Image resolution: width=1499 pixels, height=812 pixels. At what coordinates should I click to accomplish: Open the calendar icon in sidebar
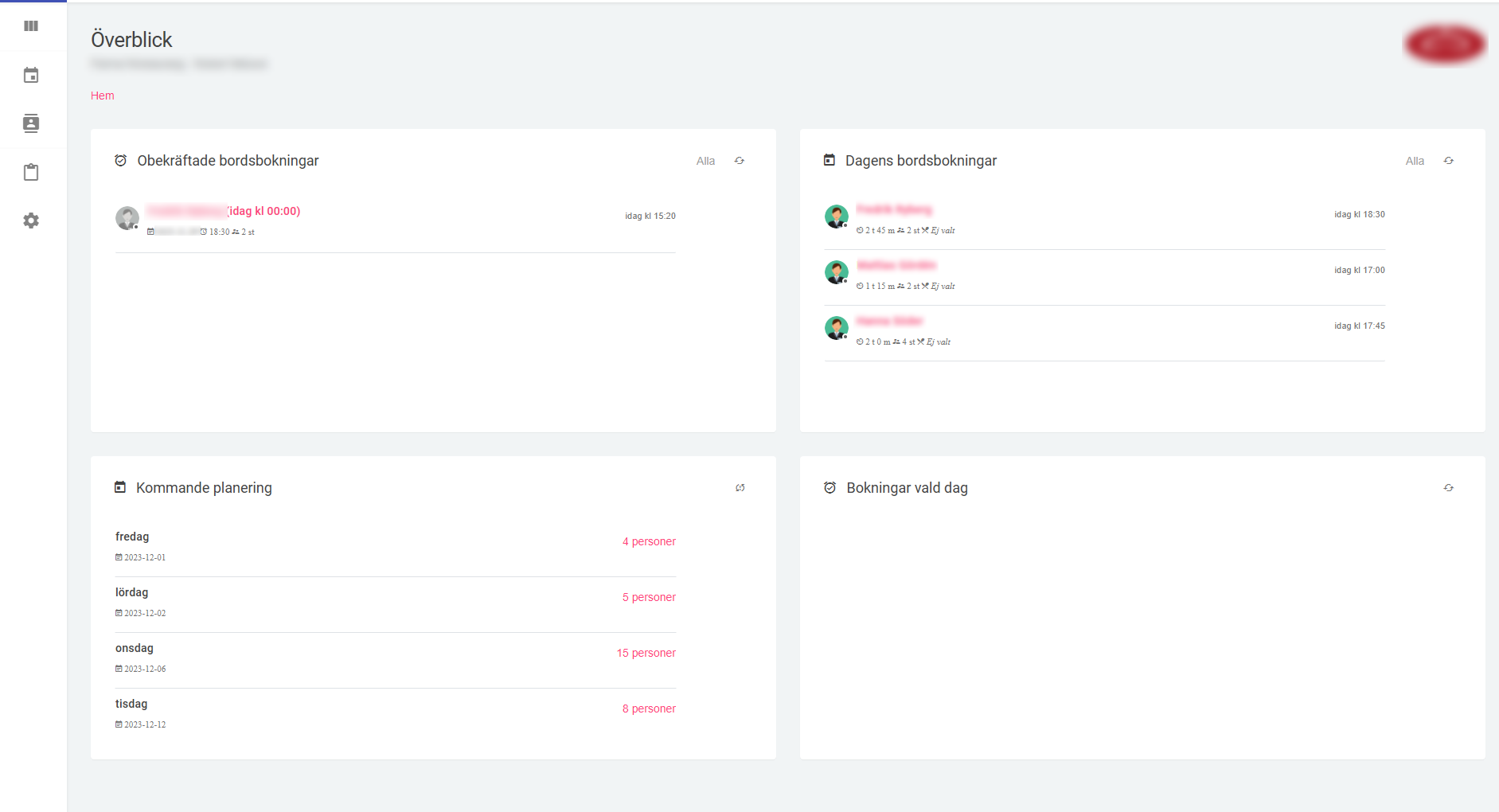point(31,76)
